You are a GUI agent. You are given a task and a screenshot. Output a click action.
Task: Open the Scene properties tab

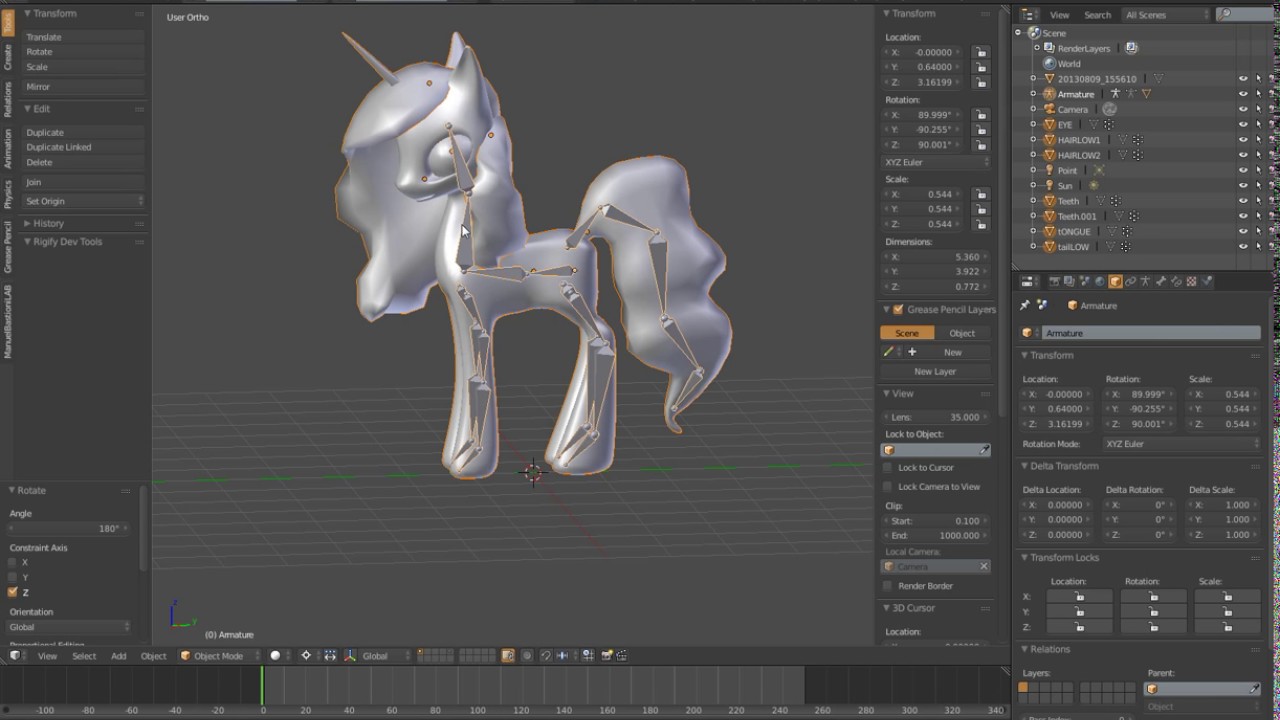1084,282
